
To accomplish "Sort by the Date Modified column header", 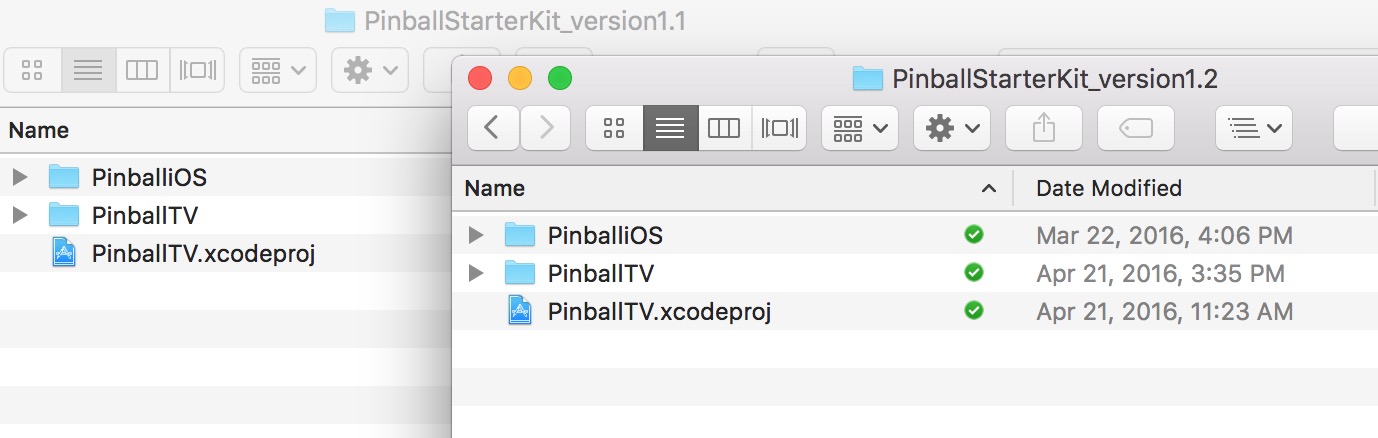I will coord(1108,188).
